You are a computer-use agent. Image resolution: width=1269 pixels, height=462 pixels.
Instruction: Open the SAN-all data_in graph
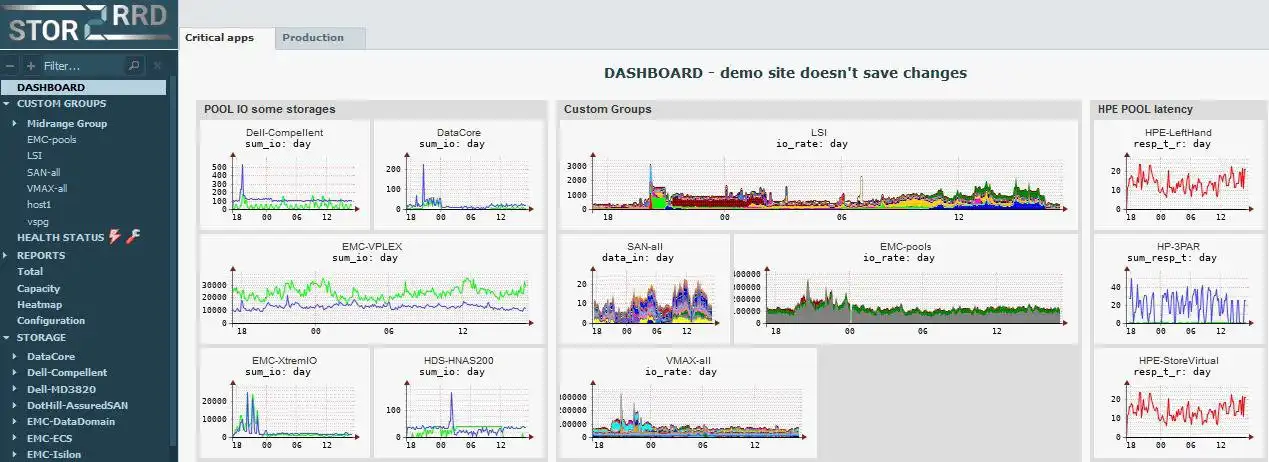tap(644, 288)
